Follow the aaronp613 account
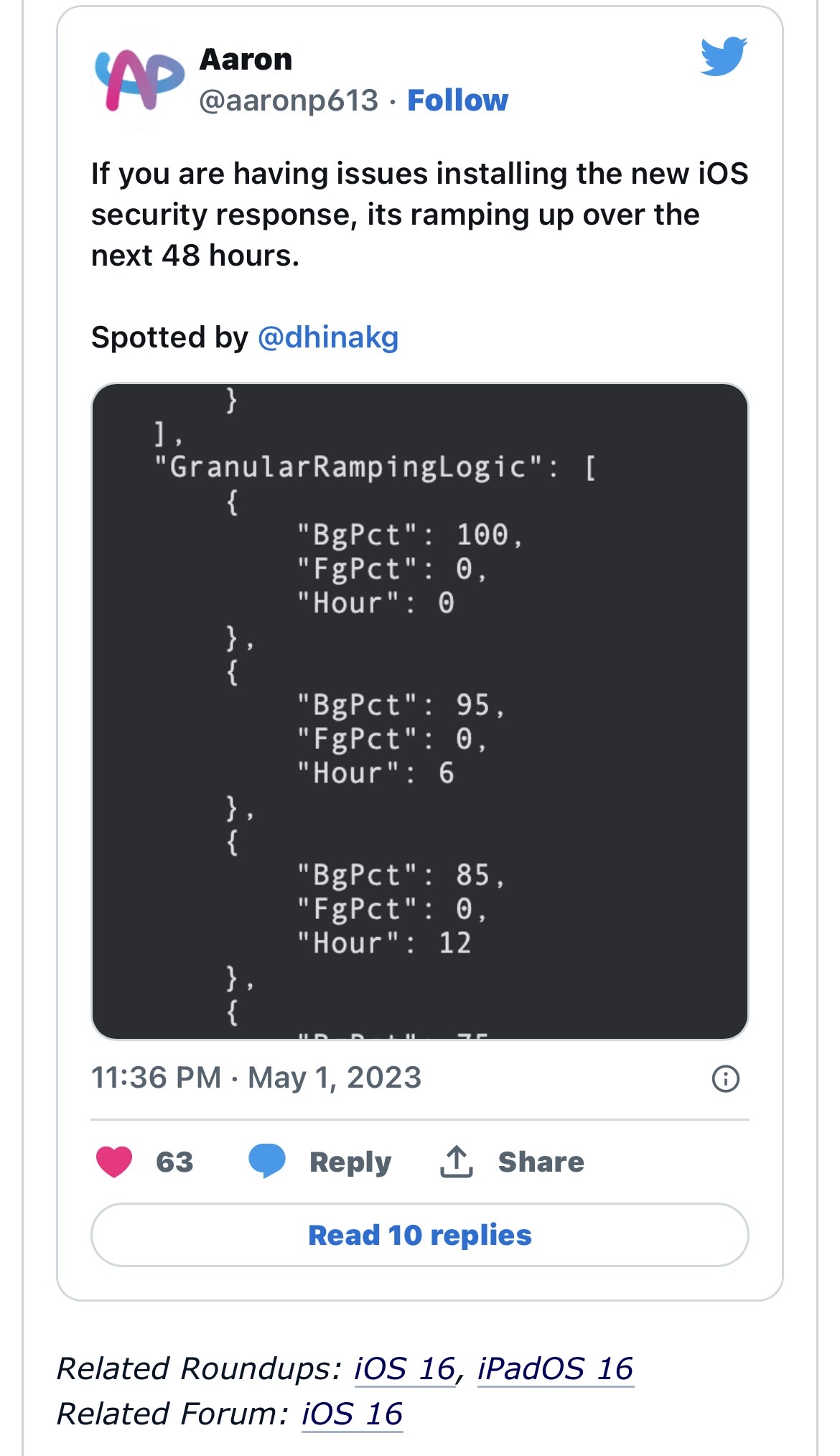840x1456 pixels. (457, 101)
